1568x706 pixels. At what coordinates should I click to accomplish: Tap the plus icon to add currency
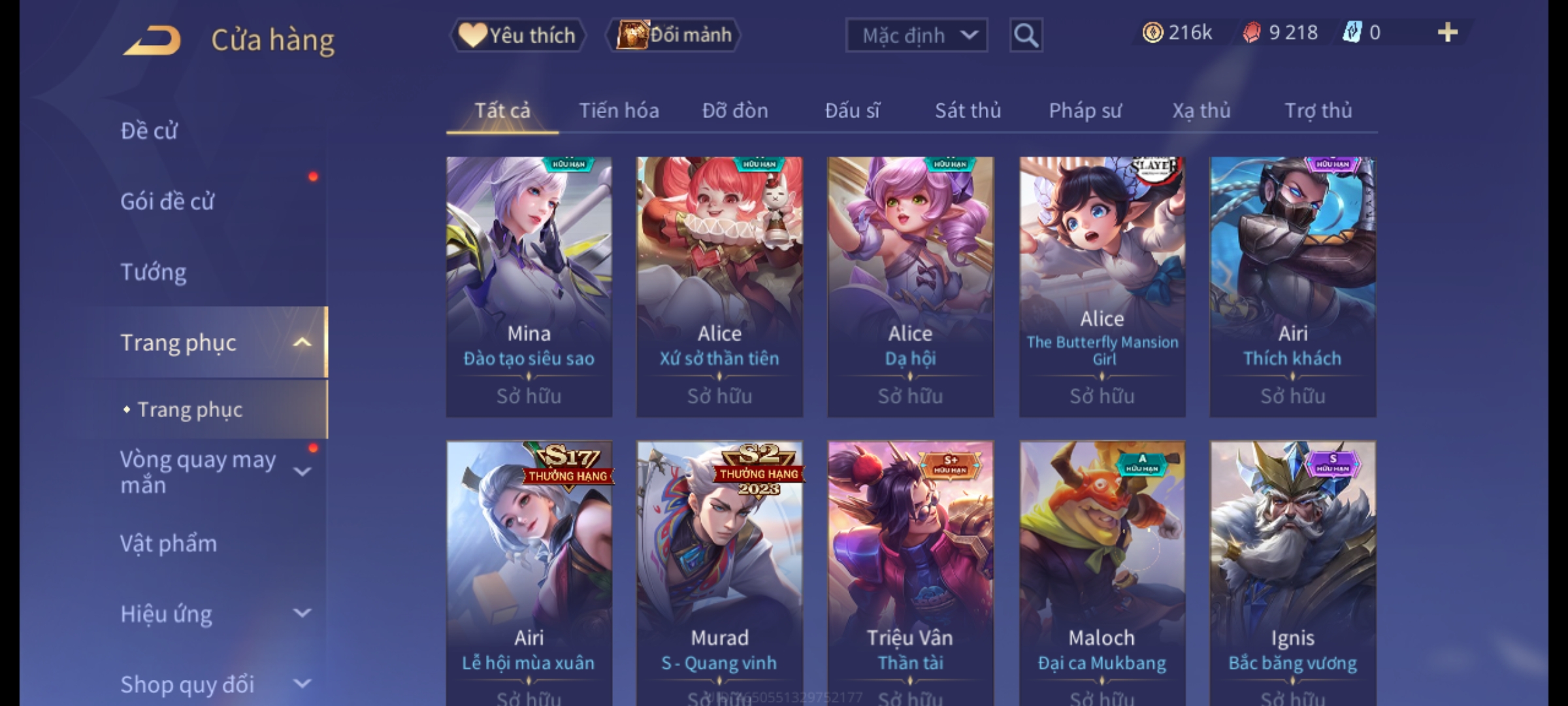click(1448, 33)
